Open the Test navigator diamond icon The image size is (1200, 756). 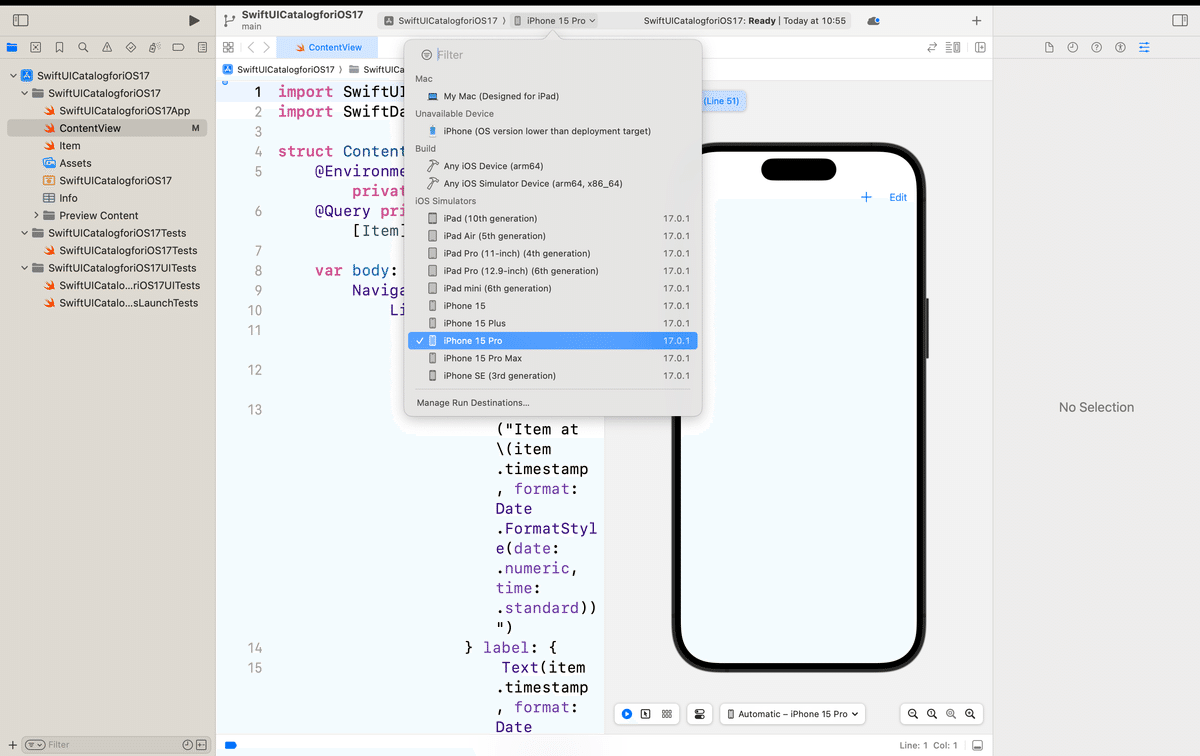pyautogui.click(x=131, y=47)
